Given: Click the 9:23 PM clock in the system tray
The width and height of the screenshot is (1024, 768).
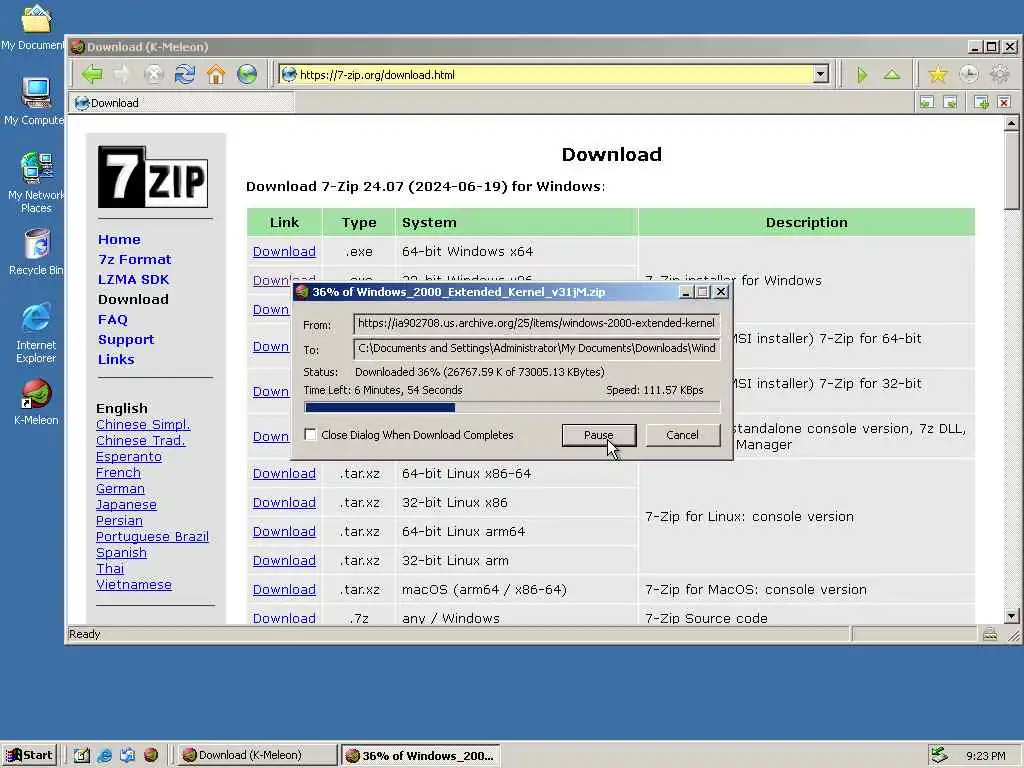Looking at the screenshot, I should click(986, 756).
